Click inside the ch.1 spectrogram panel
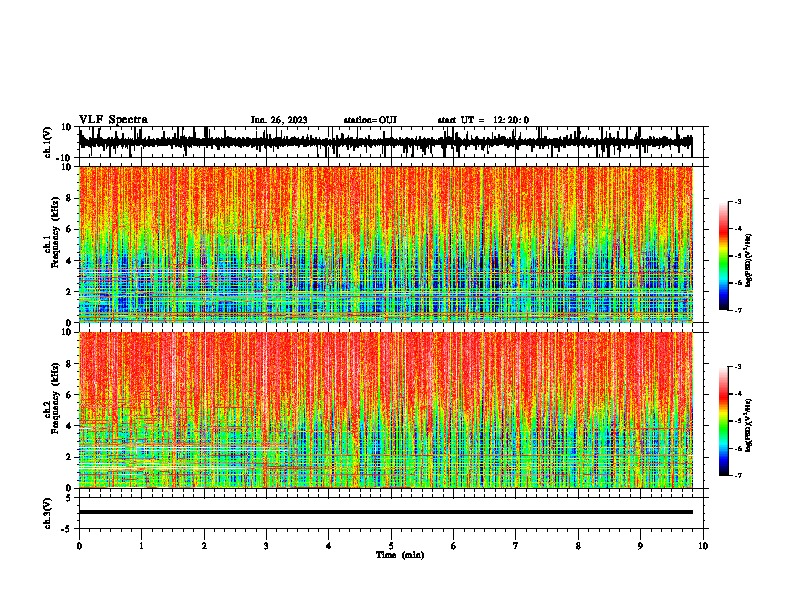The width and height of the screenshot is (792, 612). 385,244
